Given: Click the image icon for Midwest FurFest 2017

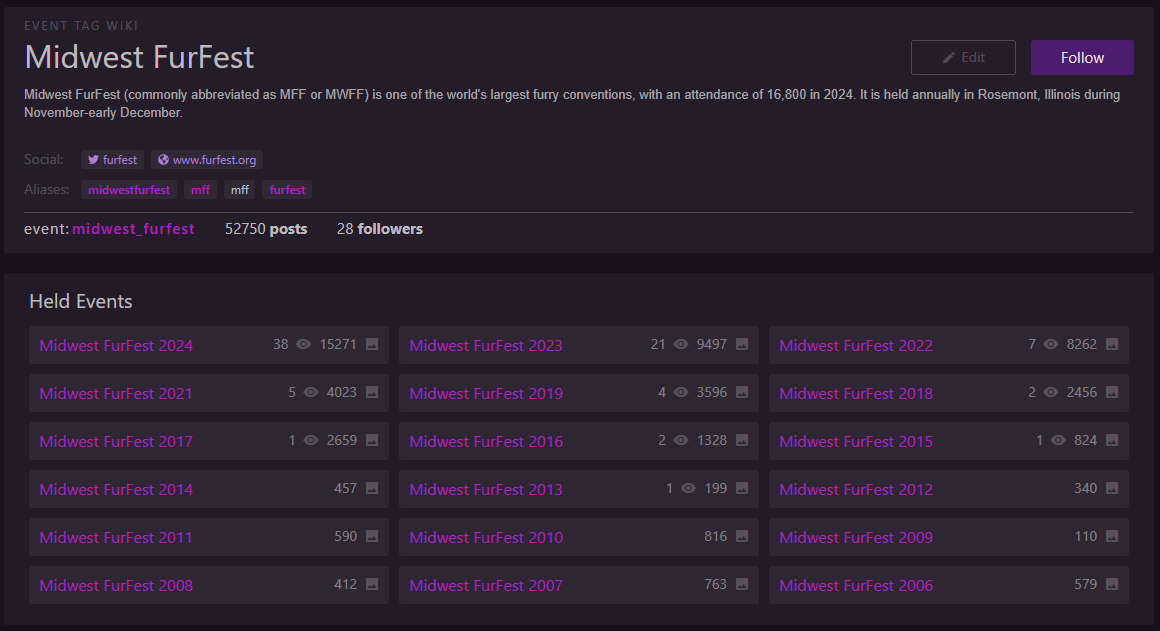Looking at the screenshot, I should tap(372, 440).
